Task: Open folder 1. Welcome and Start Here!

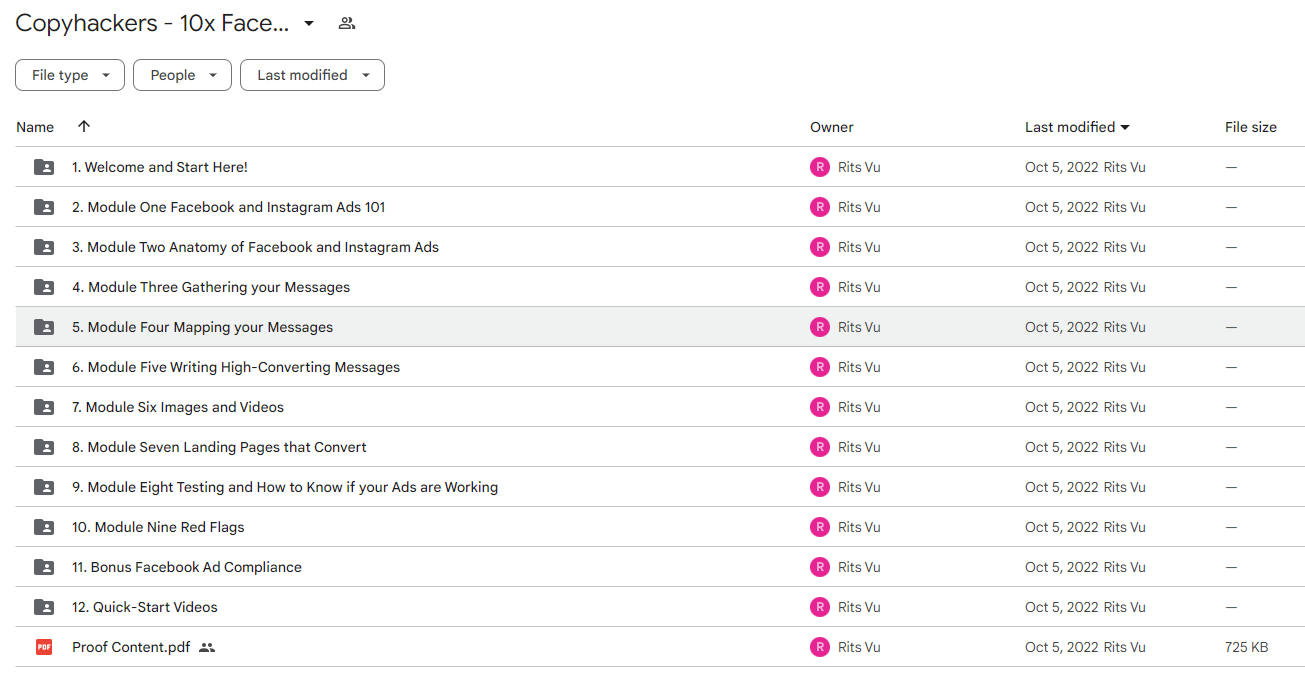Action: [x=160, y=167]
